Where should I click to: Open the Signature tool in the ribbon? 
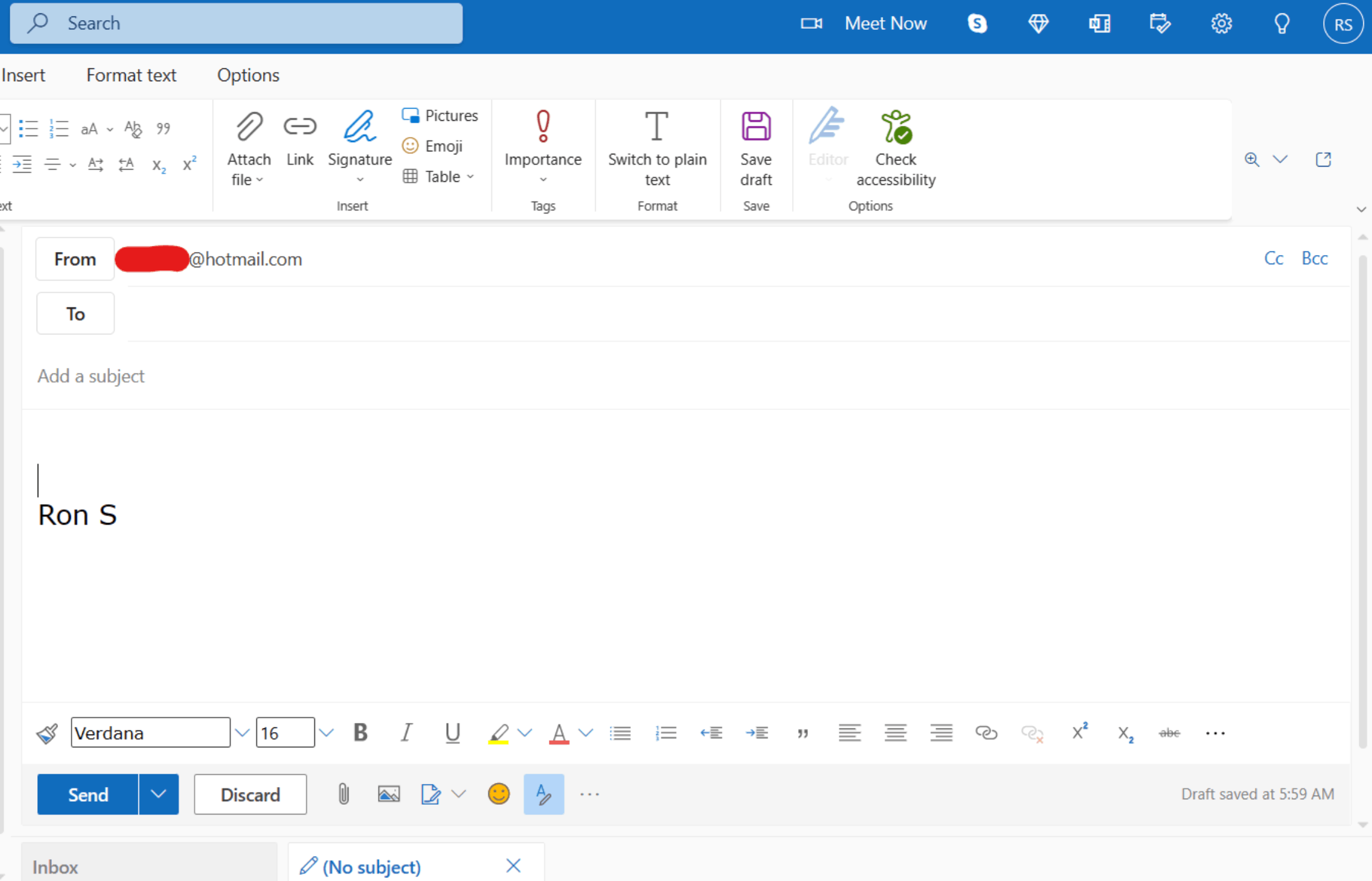click(359, 127)
